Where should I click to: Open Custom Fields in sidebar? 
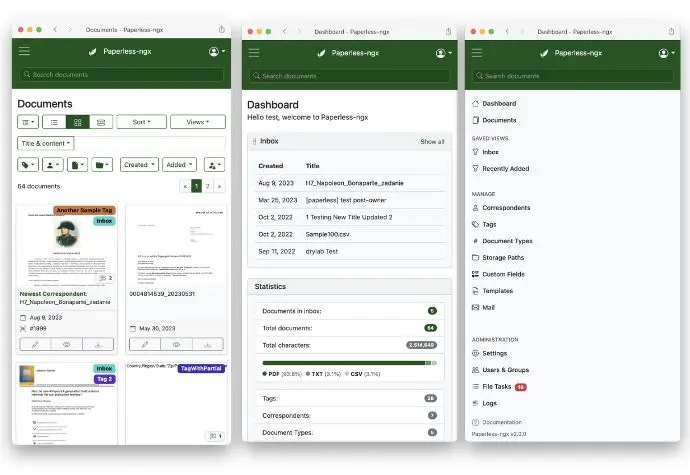pos(499,274)
